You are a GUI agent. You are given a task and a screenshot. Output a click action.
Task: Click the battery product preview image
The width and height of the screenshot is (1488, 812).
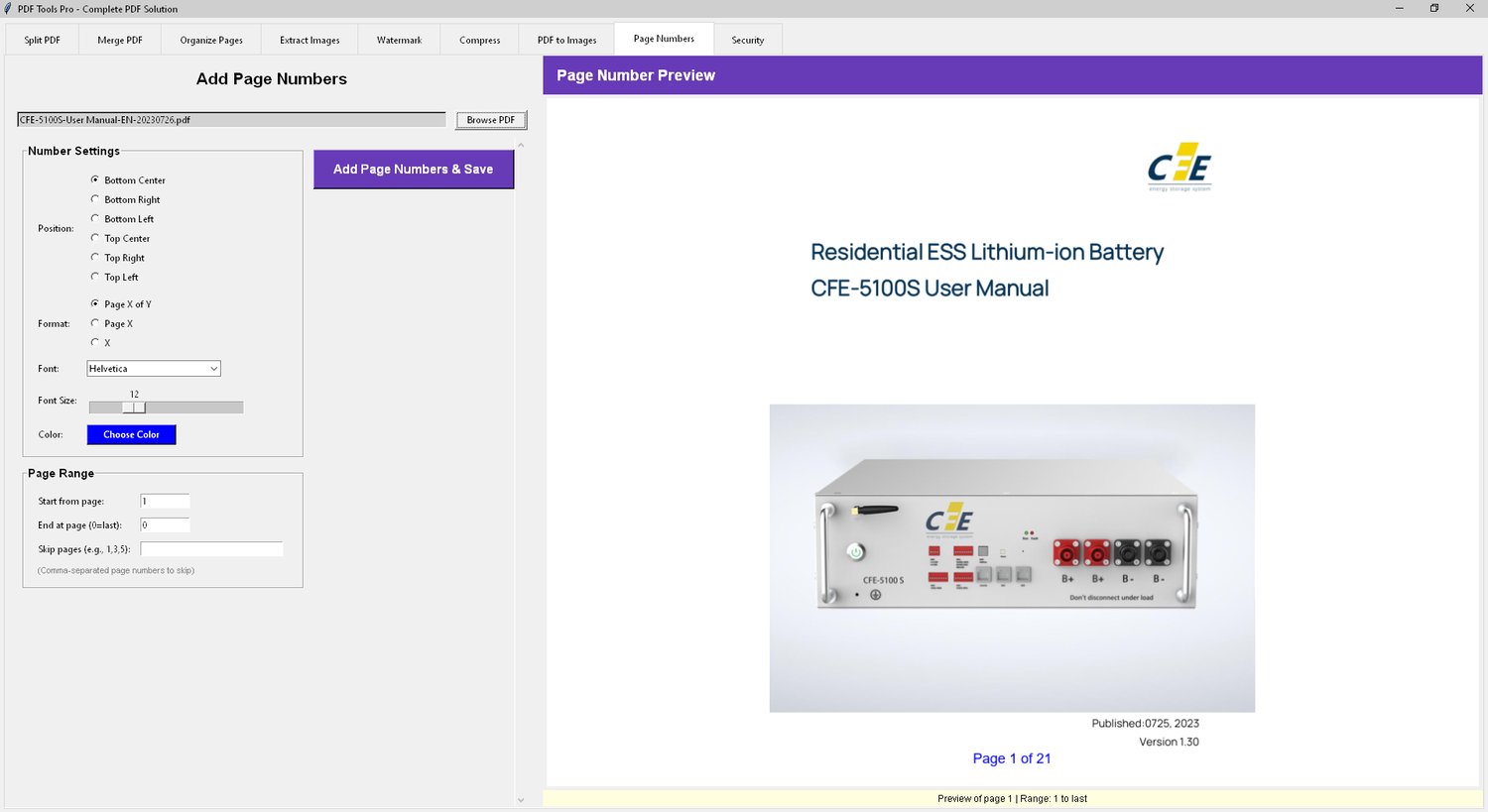1012,558
